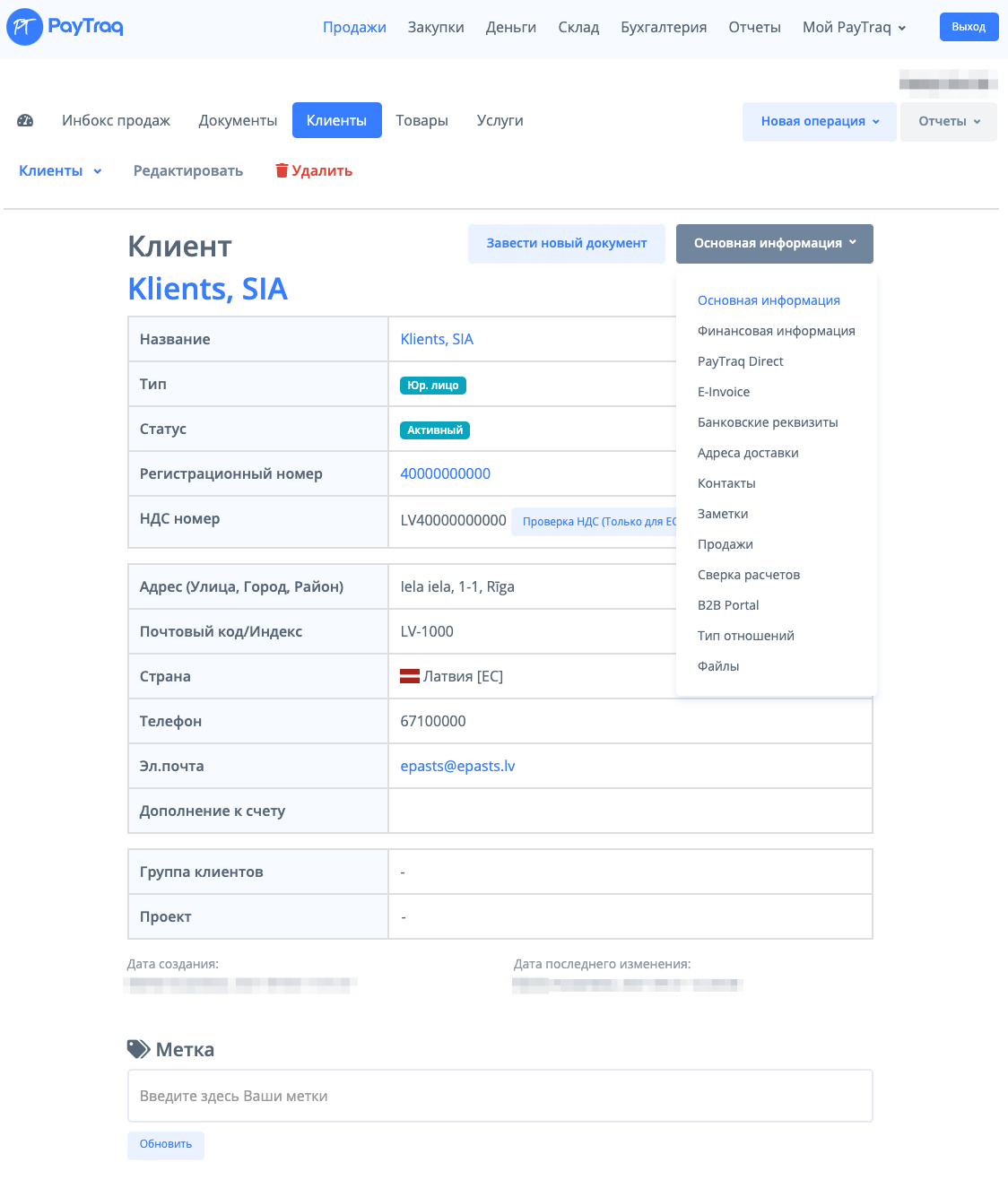Open the Новая операция dropdown

point(820,121)
